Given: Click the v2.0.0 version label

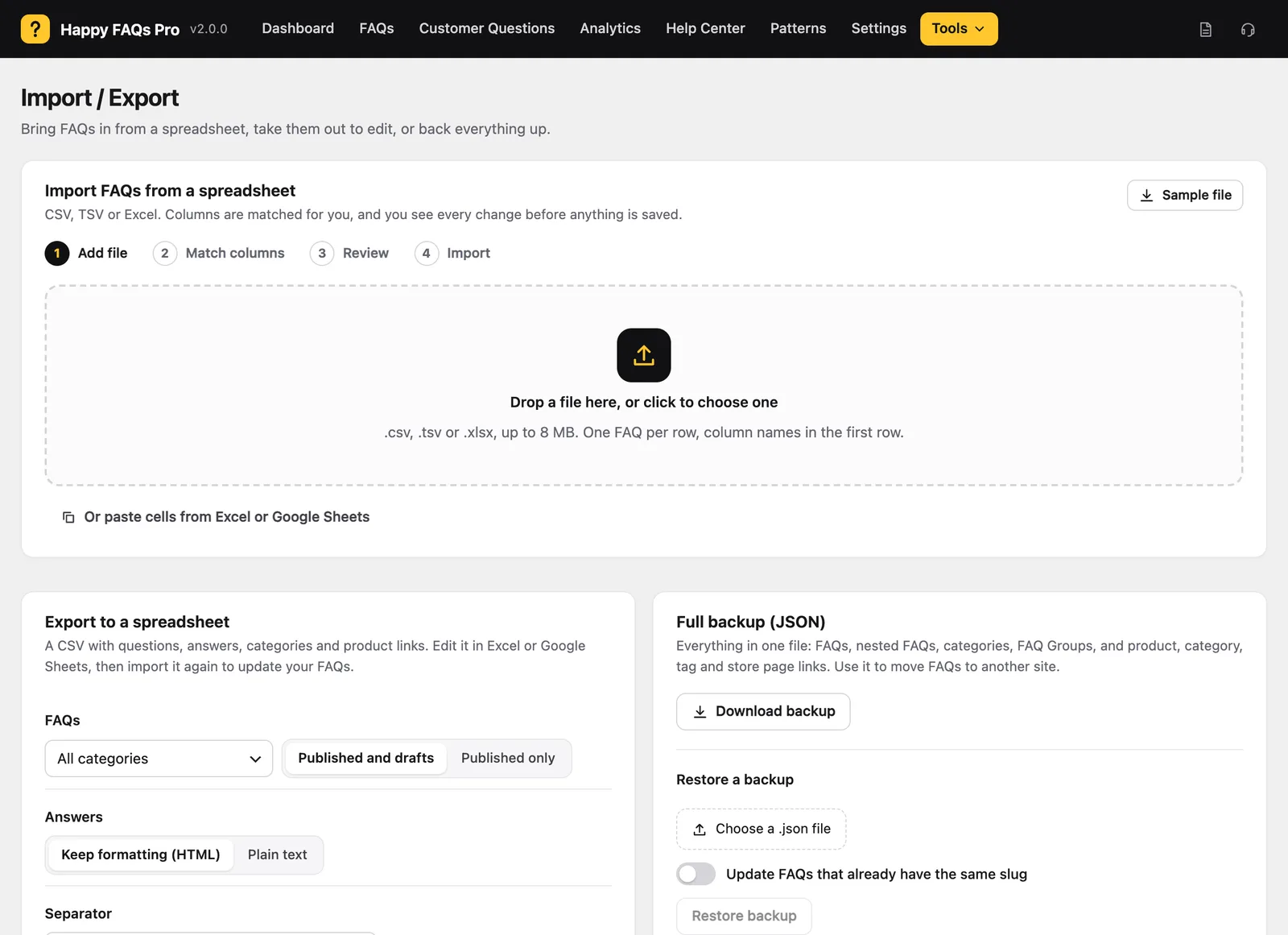Looking at the screenshot, I should pyautogui.click(x=208, y=29).
